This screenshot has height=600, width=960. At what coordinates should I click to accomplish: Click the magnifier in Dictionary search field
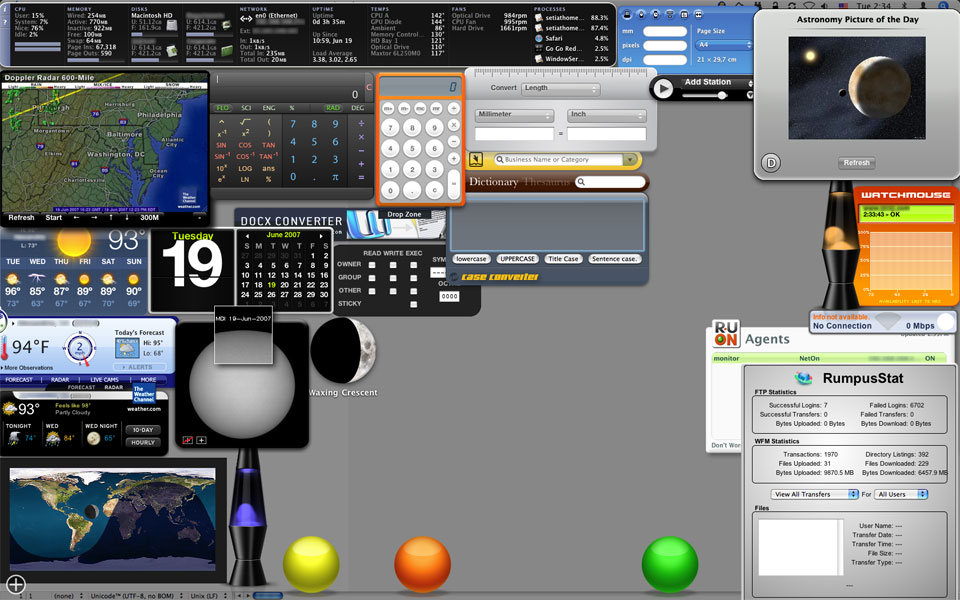pyautogui.click(x=580, y=182)
